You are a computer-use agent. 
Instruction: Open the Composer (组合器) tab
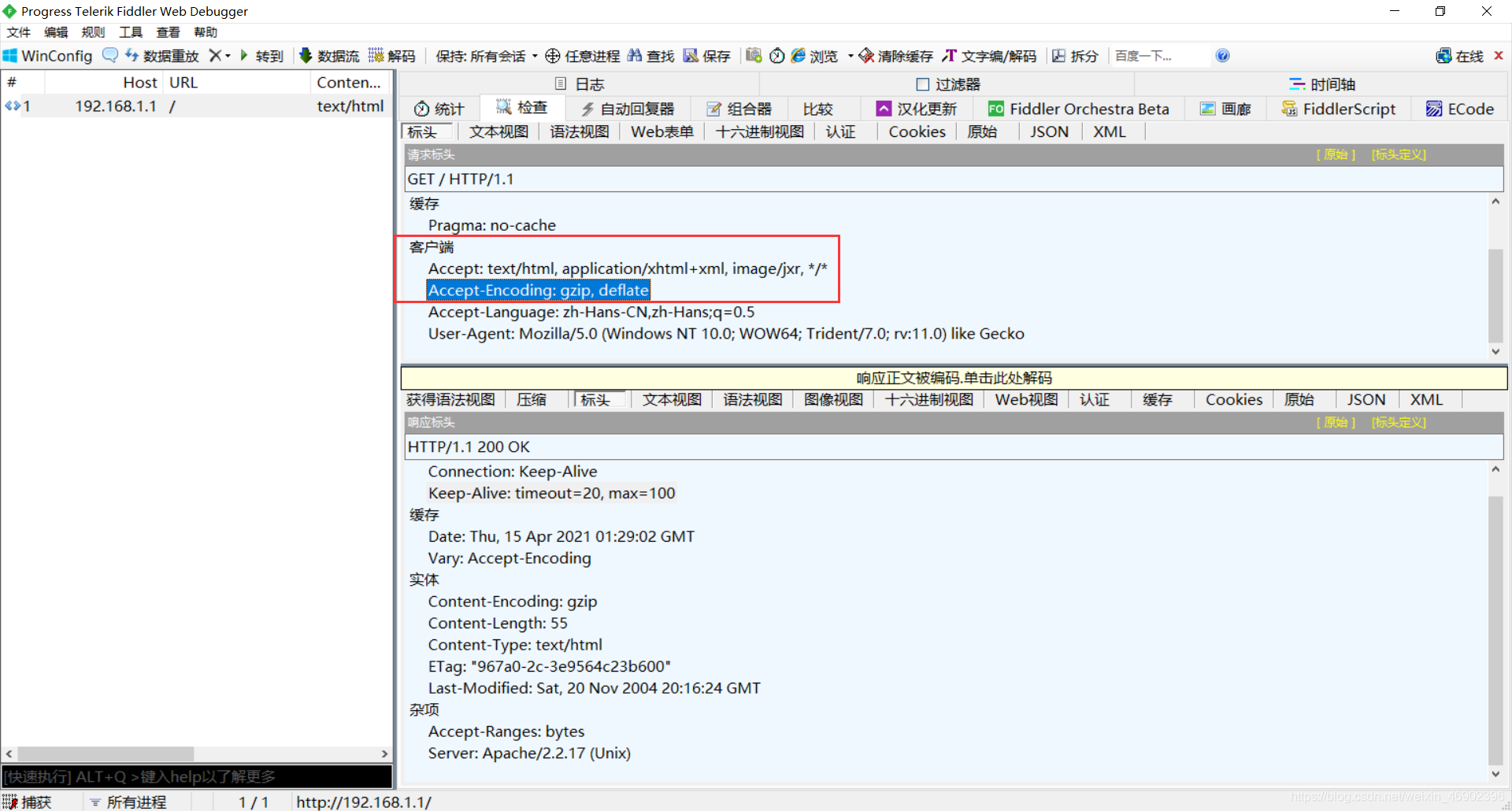pyautogui.click(x=739, y=109)
